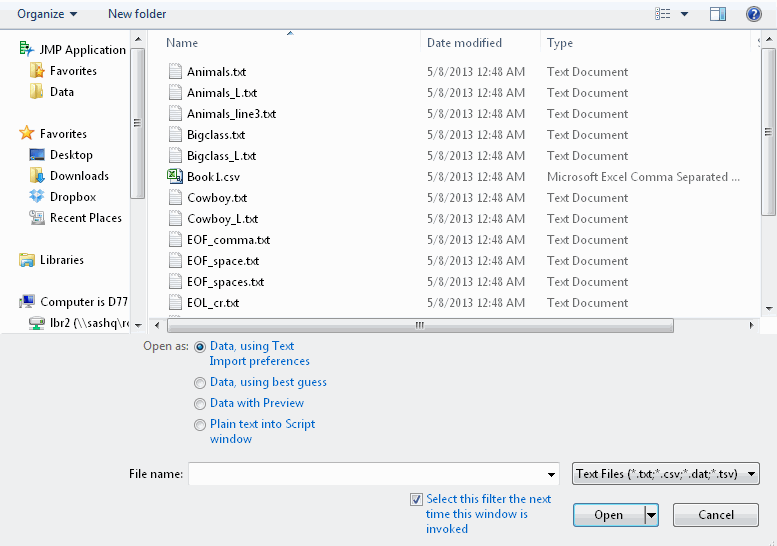Viewport: 777px width, 546px height.
Task: Click the Downloads folder icon
Action: pos(37,175)
